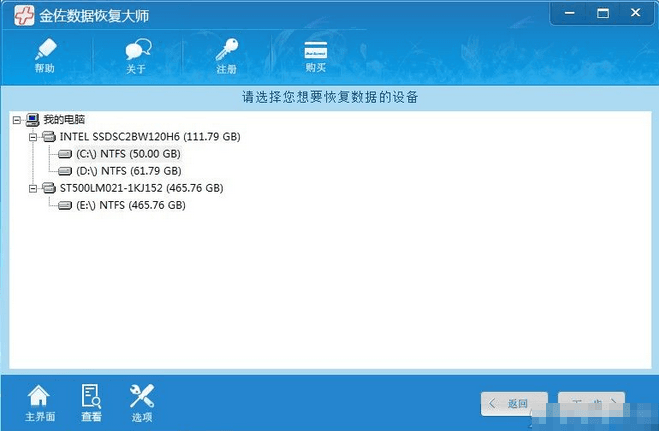Click the 我的电脑 computer icon
Image resolution: width=659 pixels, height=431 pixels.
click(x=32, y=120)
